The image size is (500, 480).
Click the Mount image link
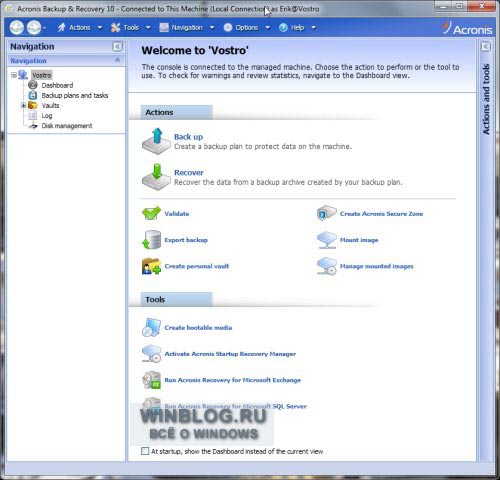coord(359,240)
